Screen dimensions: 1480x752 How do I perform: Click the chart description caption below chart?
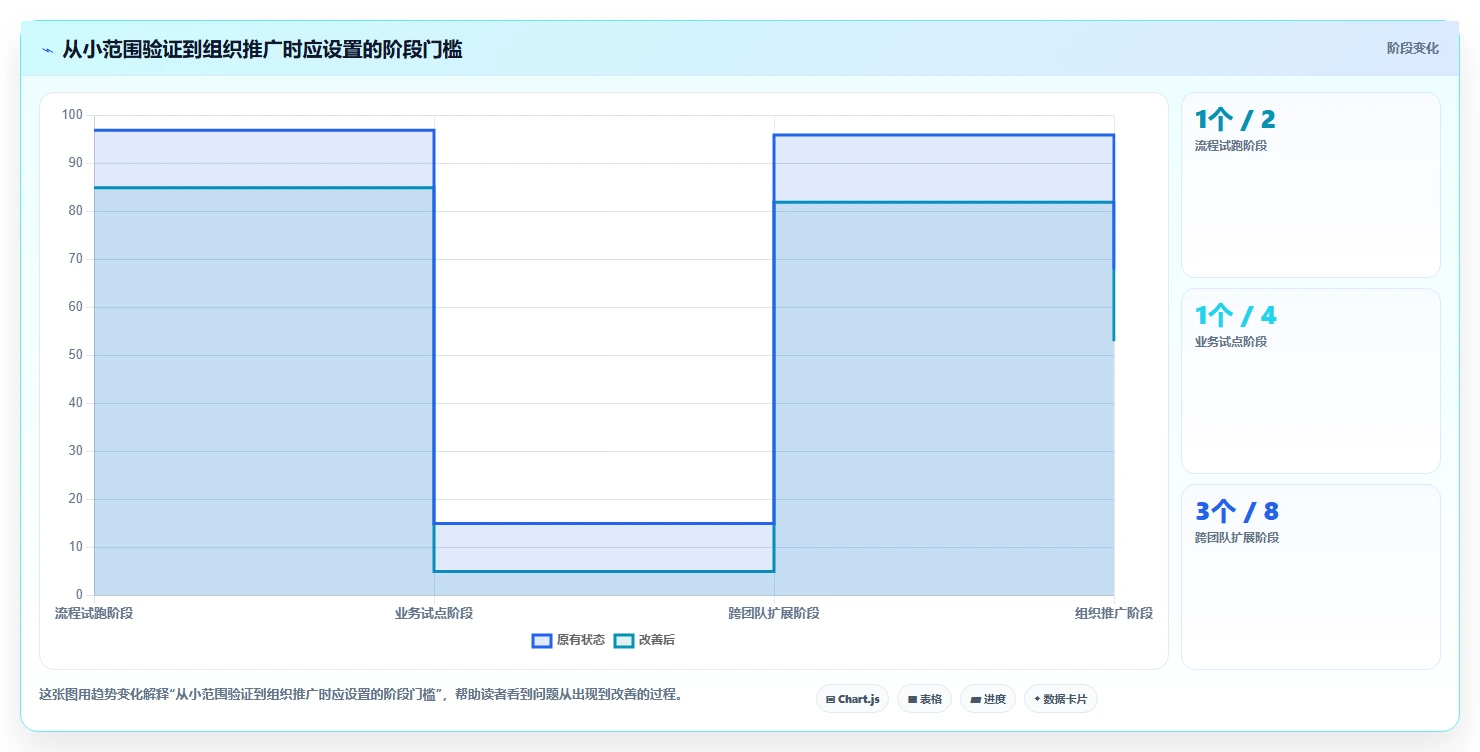(x=361, y=694)
